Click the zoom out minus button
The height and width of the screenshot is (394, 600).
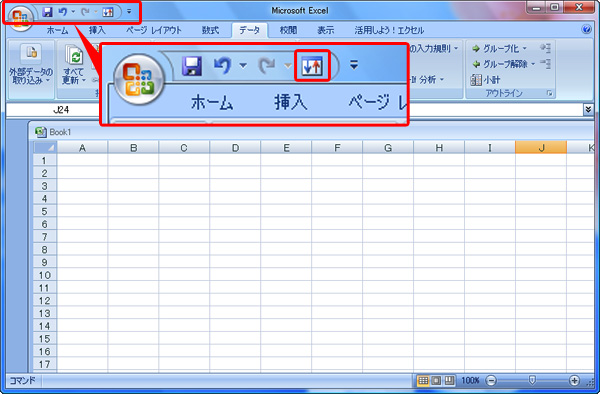[491, 380]
